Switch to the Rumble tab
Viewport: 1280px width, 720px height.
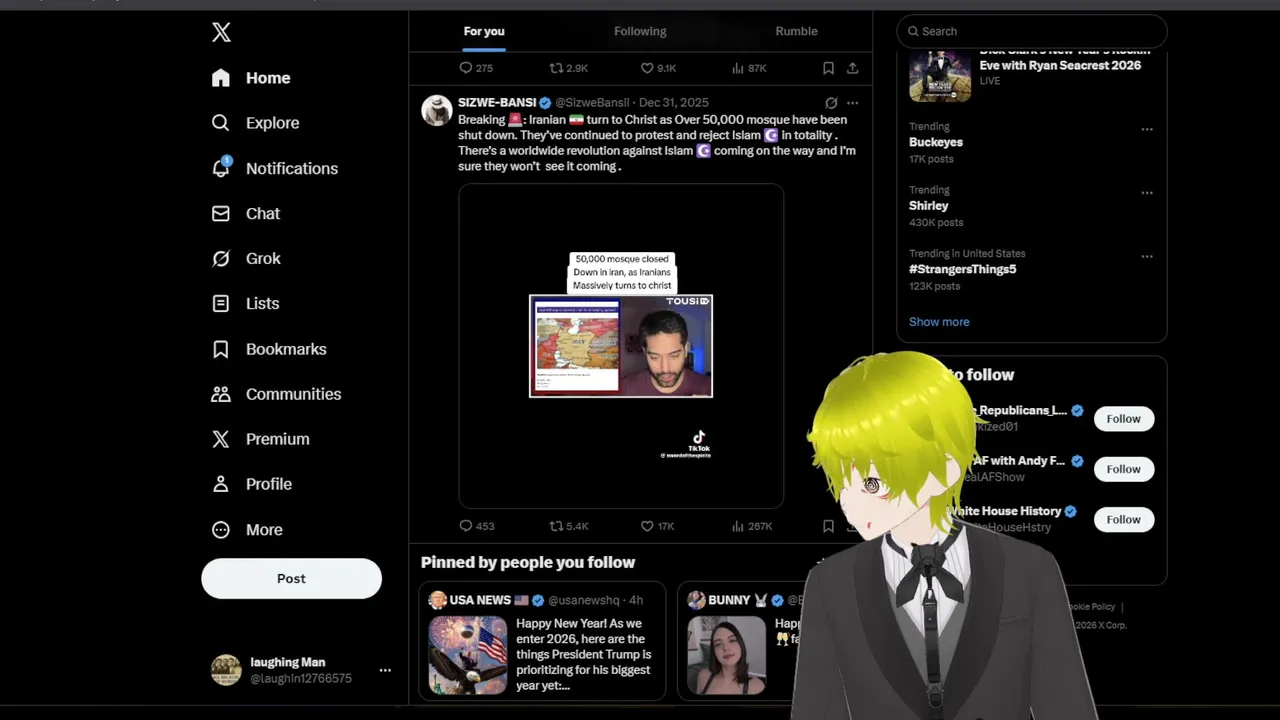tap(796, 31)
